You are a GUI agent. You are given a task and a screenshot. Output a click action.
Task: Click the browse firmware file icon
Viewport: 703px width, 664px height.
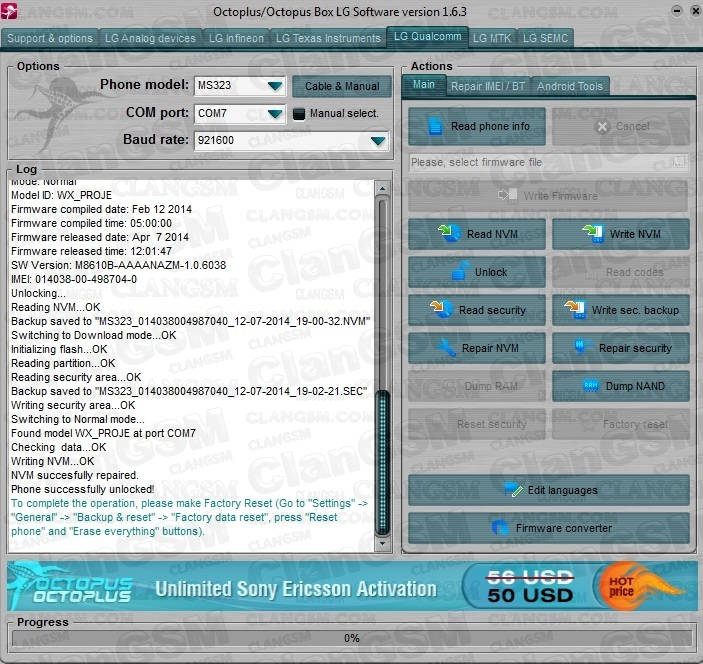coord(679,162)
